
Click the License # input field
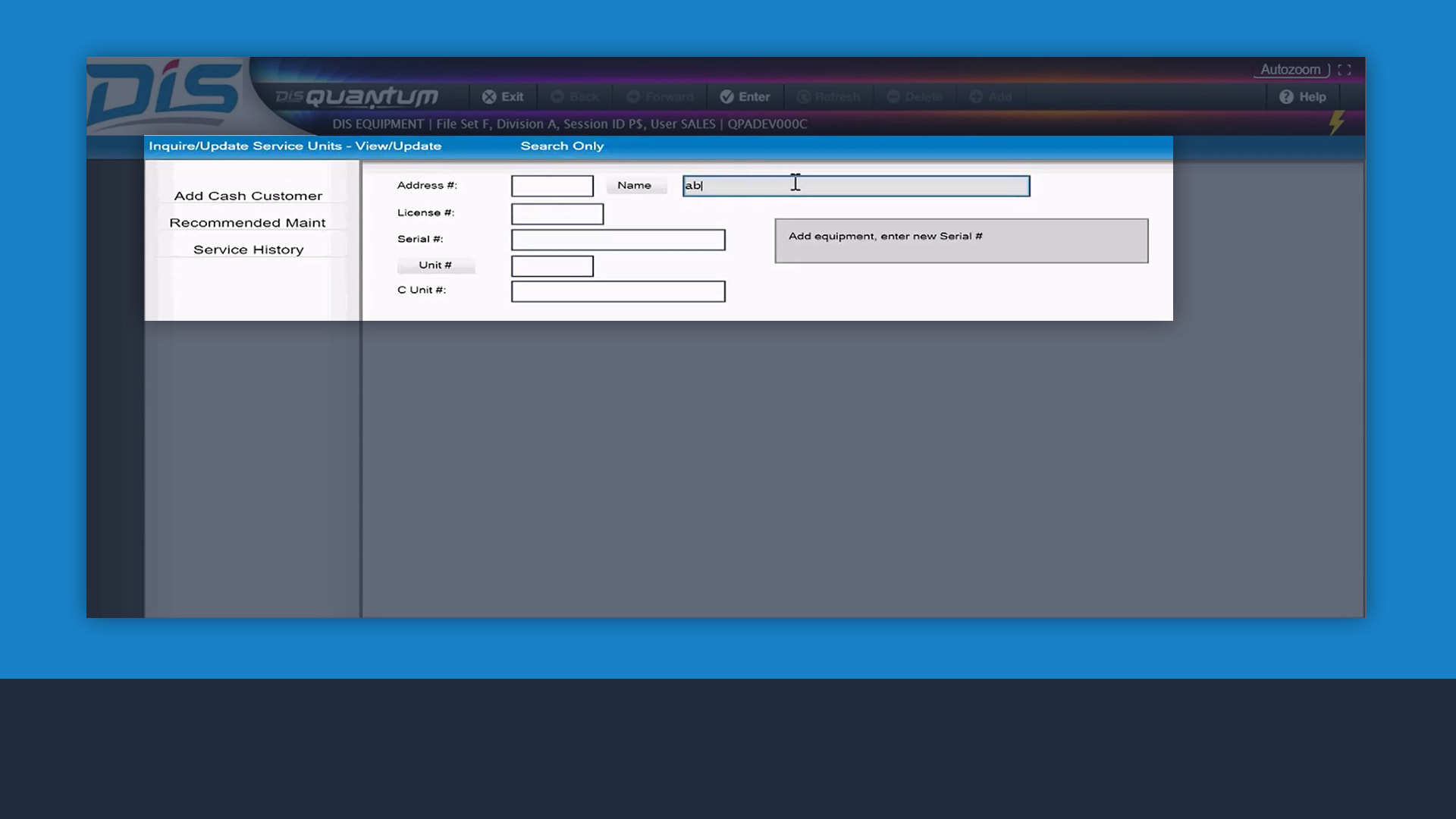point(557,214)
